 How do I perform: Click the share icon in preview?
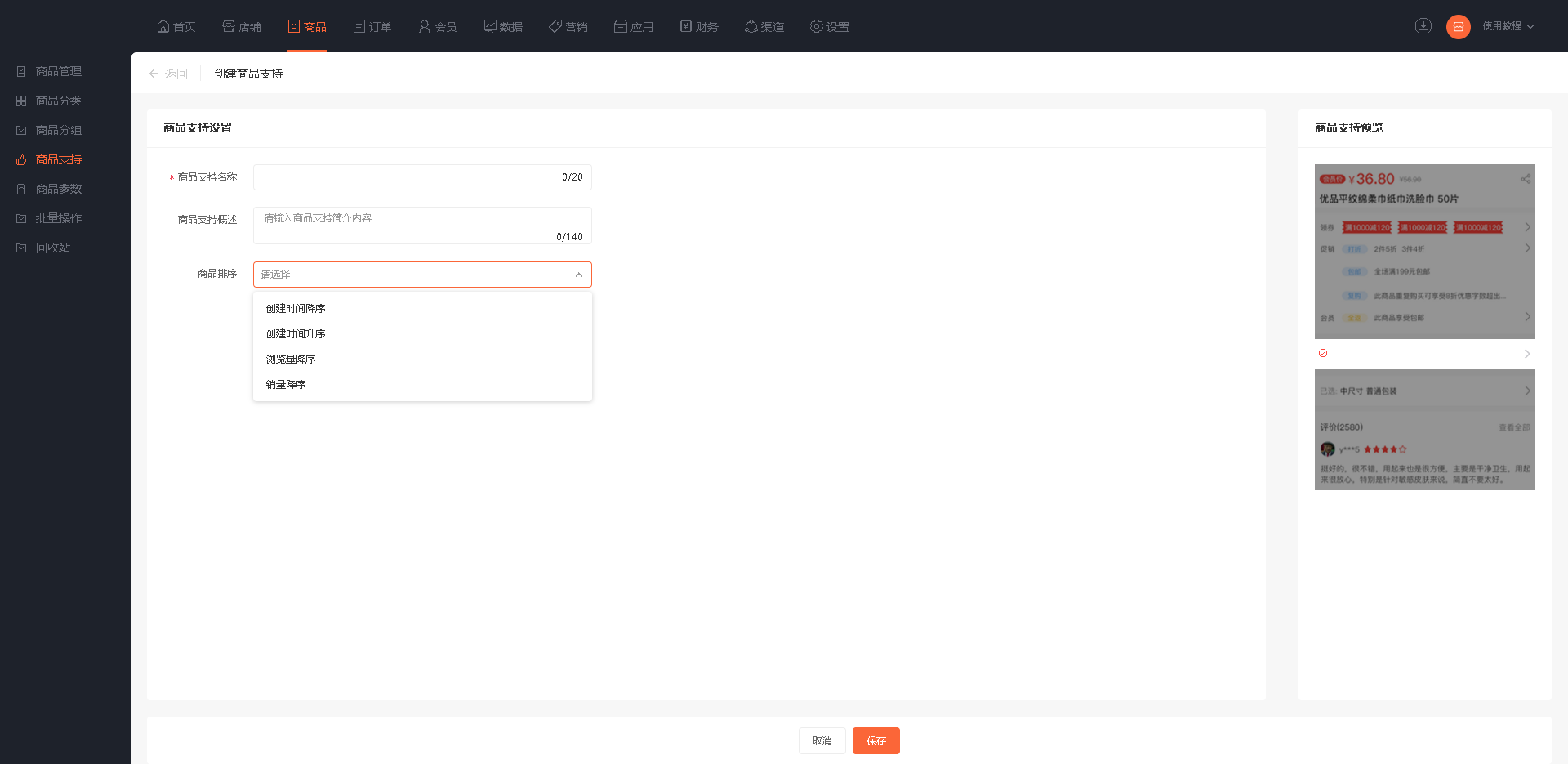click(x=1526, y=179)
